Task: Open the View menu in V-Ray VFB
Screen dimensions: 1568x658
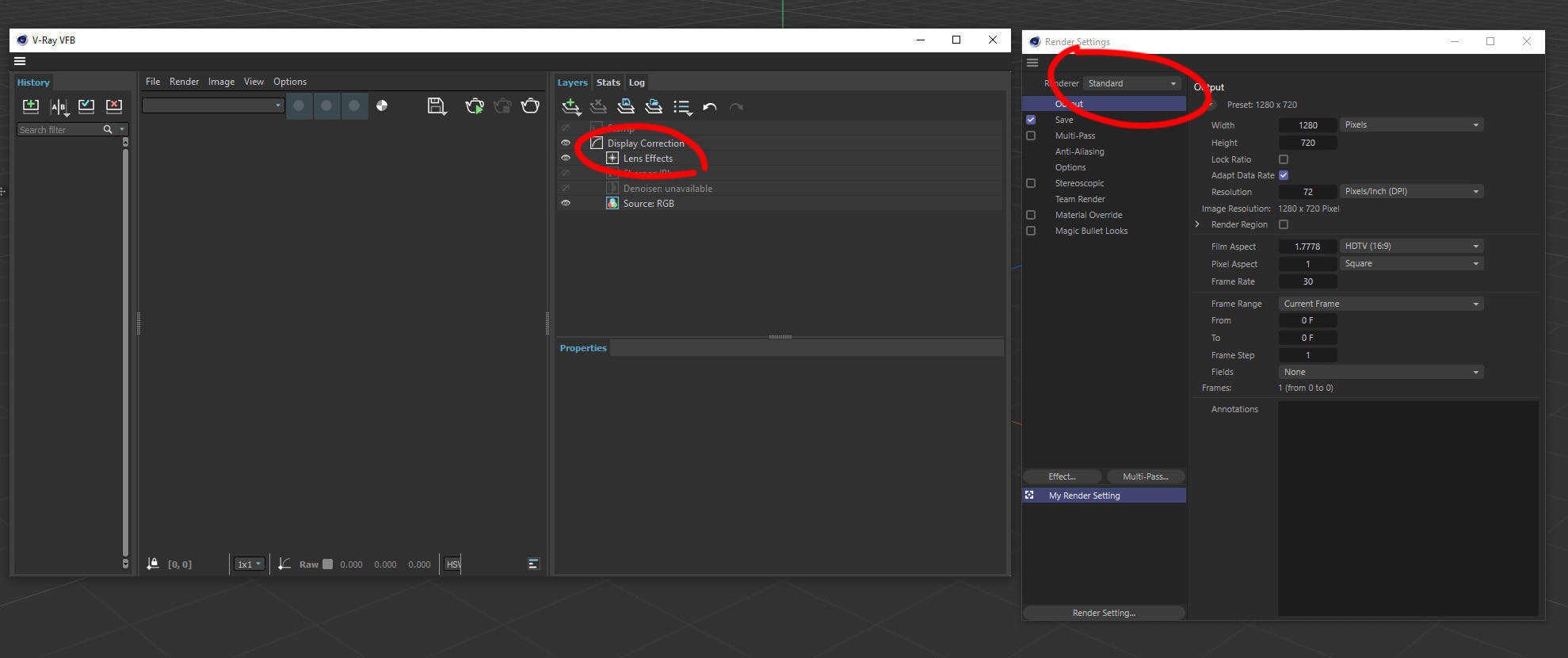Action: (x=254, y=82)
